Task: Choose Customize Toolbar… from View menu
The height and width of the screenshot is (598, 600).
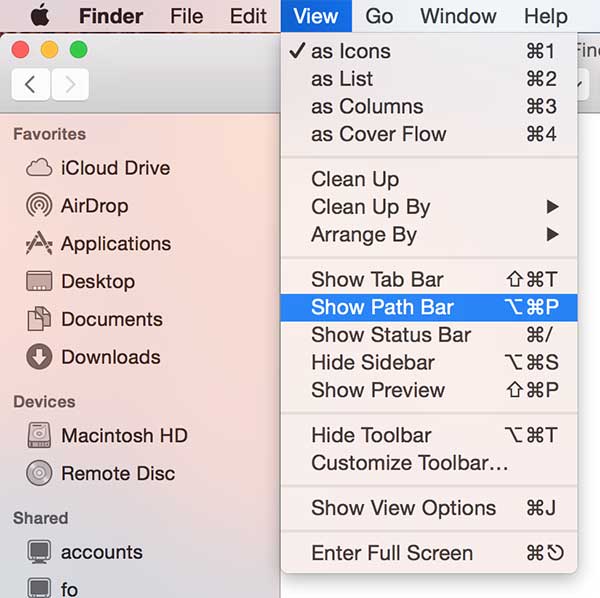Action: [410, 463]
